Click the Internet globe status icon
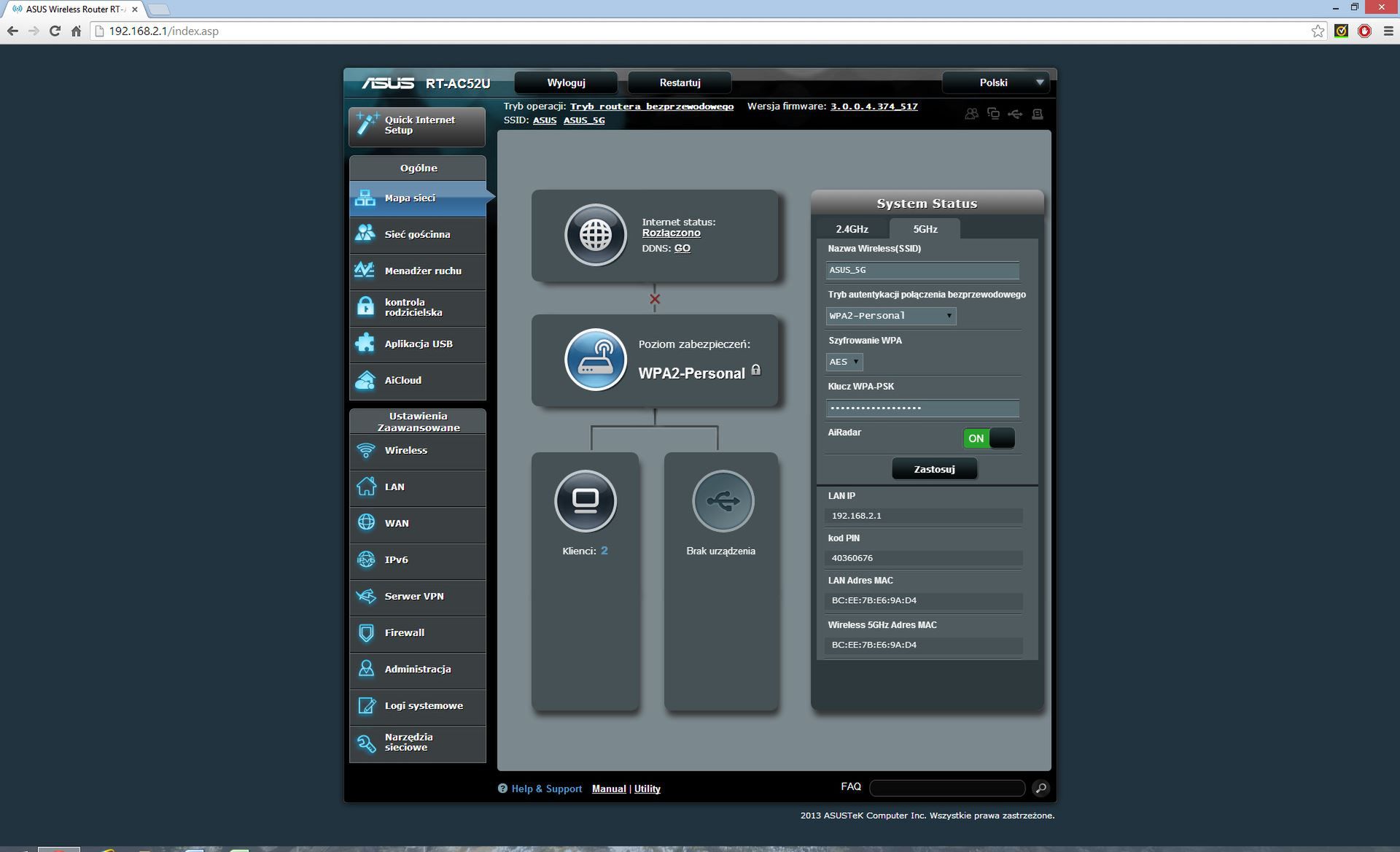This screenshot has width=1400, height=852. pos(596,235)
